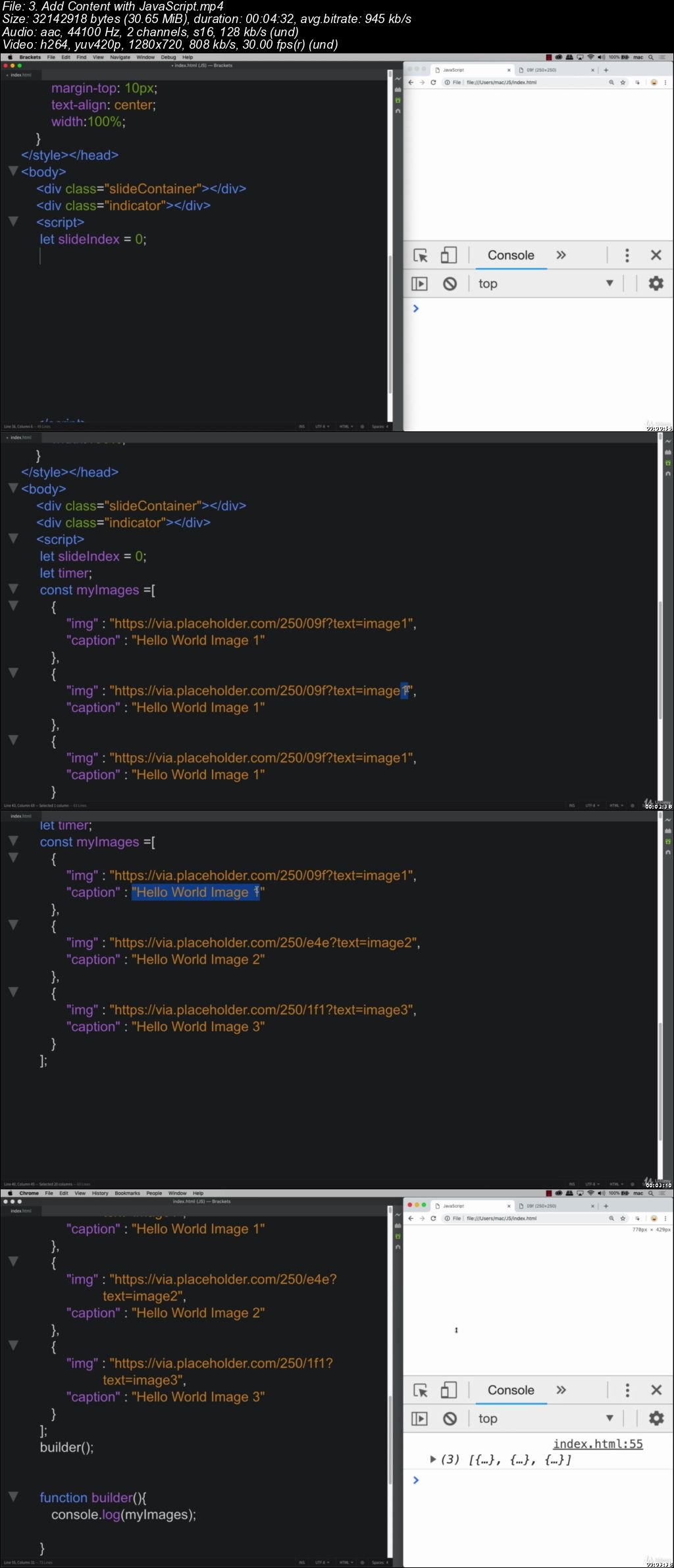Image resolution: width=674 pixels, height=1568 pixels.
Task: Toggle device toolbar in top frame DevTools
Action: click(x=449, y=256)
